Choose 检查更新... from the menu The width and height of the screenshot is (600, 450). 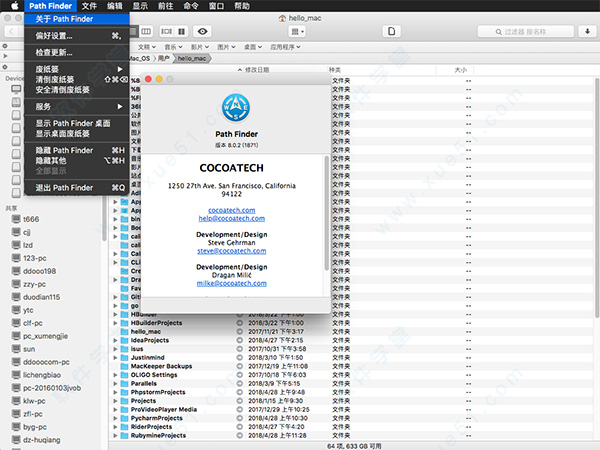pos(77,52)
